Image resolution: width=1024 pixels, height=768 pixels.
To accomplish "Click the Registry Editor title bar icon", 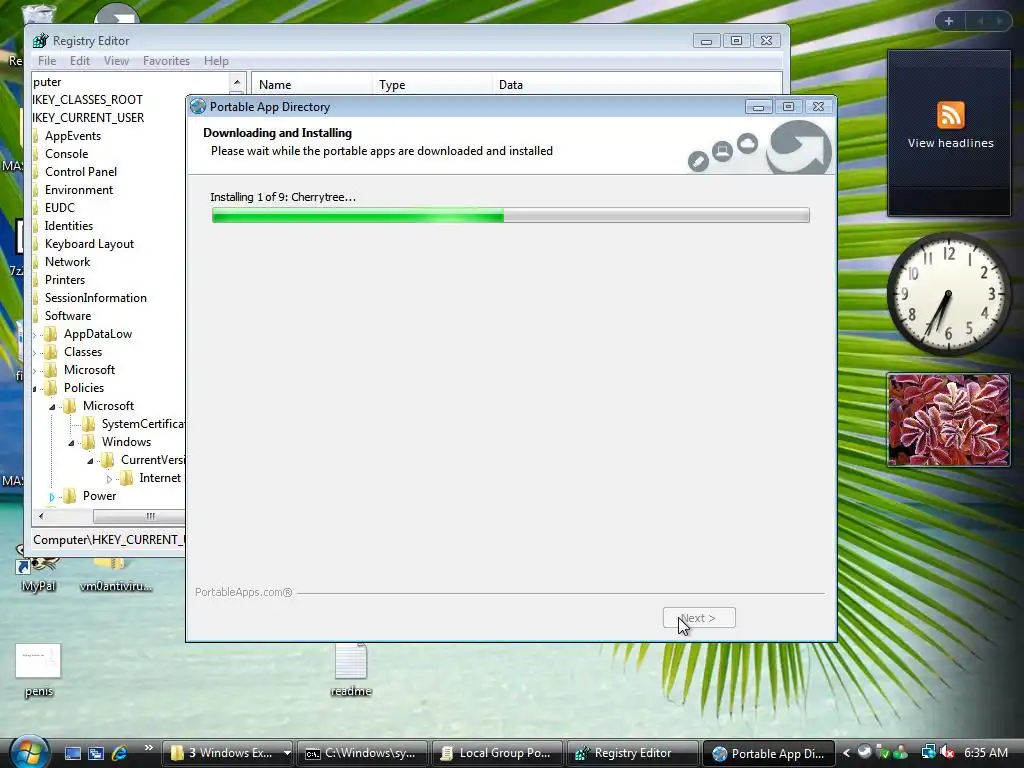I will [x=40, y=40].
